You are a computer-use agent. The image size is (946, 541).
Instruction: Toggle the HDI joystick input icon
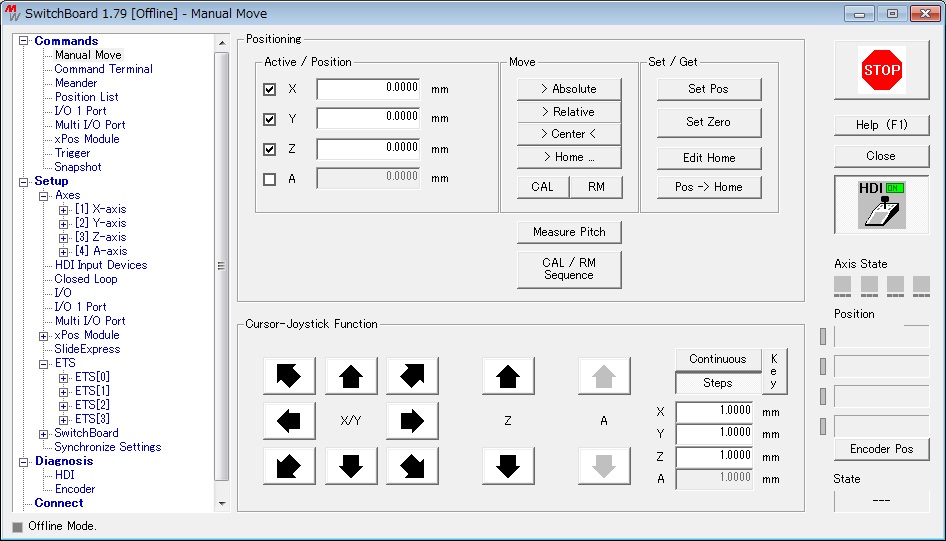pyautogui.click(x=881, y=204)
